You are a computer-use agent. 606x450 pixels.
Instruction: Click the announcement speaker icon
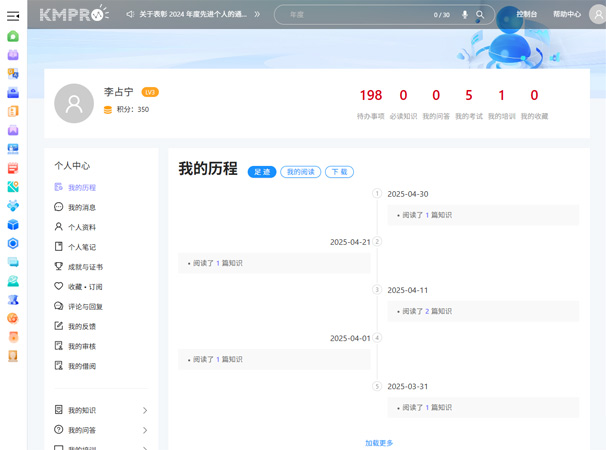point(131,15)
